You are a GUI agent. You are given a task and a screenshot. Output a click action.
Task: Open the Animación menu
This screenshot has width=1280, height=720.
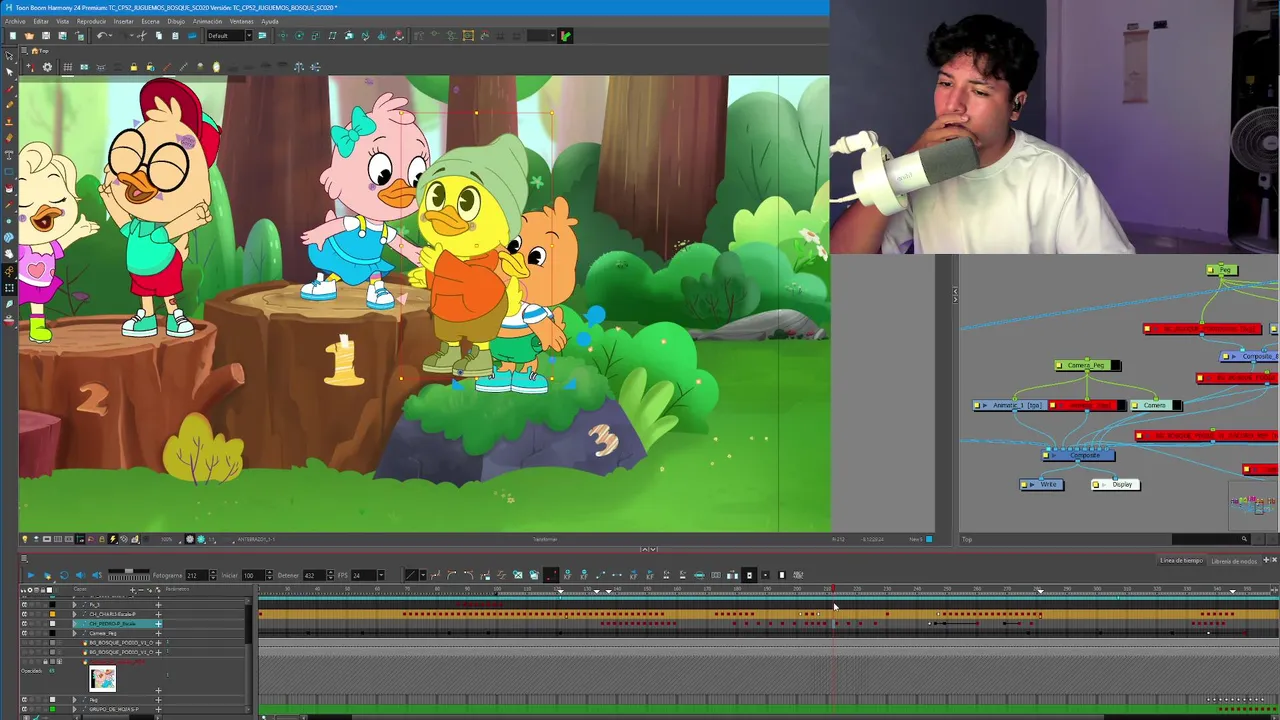207,21
